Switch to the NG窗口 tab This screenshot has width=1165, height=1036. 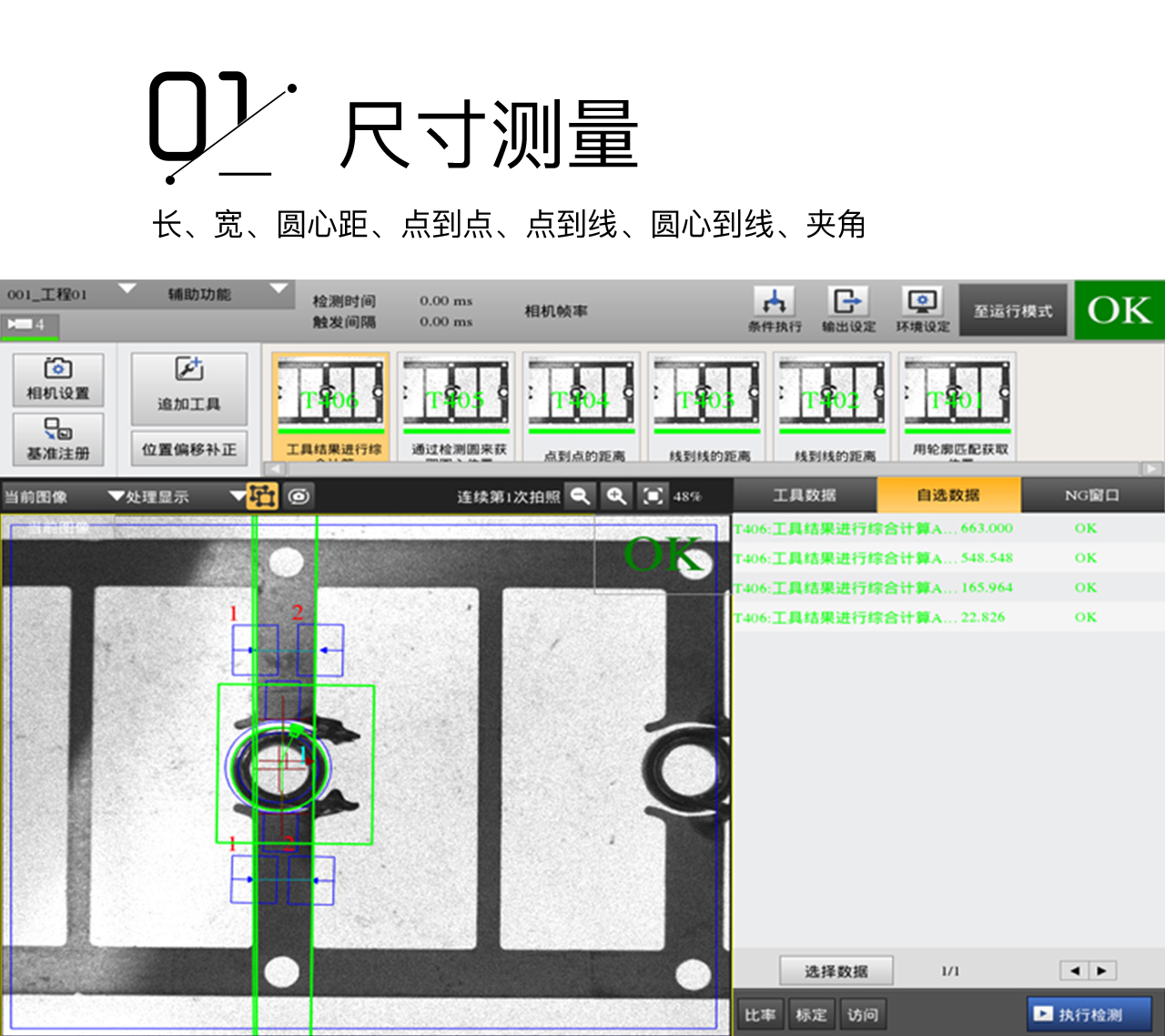click(1091, 495)
